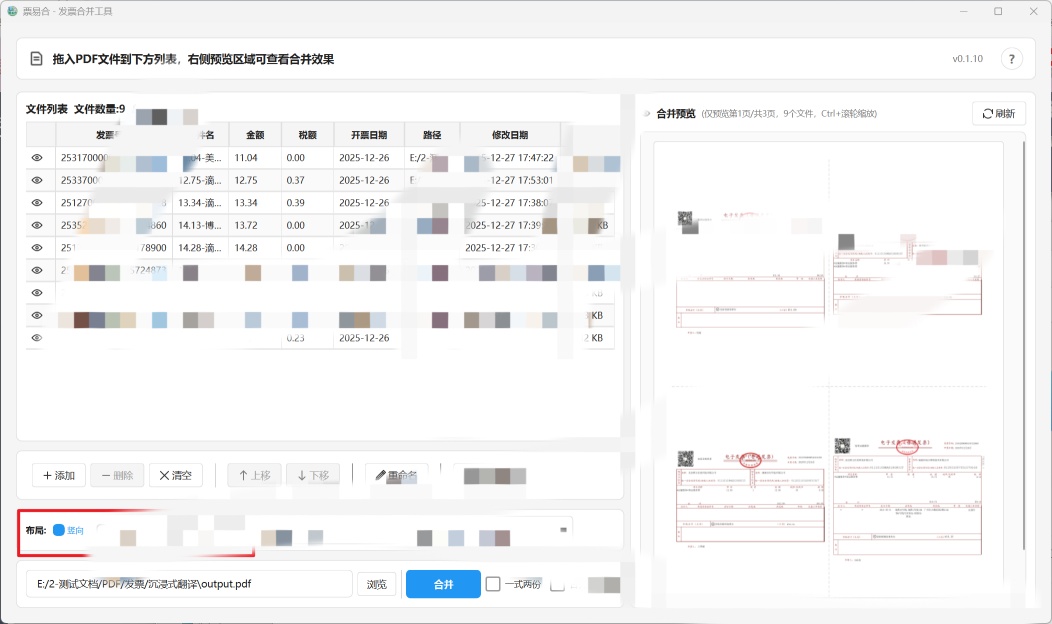The image size is (1052, 624).
Task: Click the document icon in the header banner
Action: (37, 59)
